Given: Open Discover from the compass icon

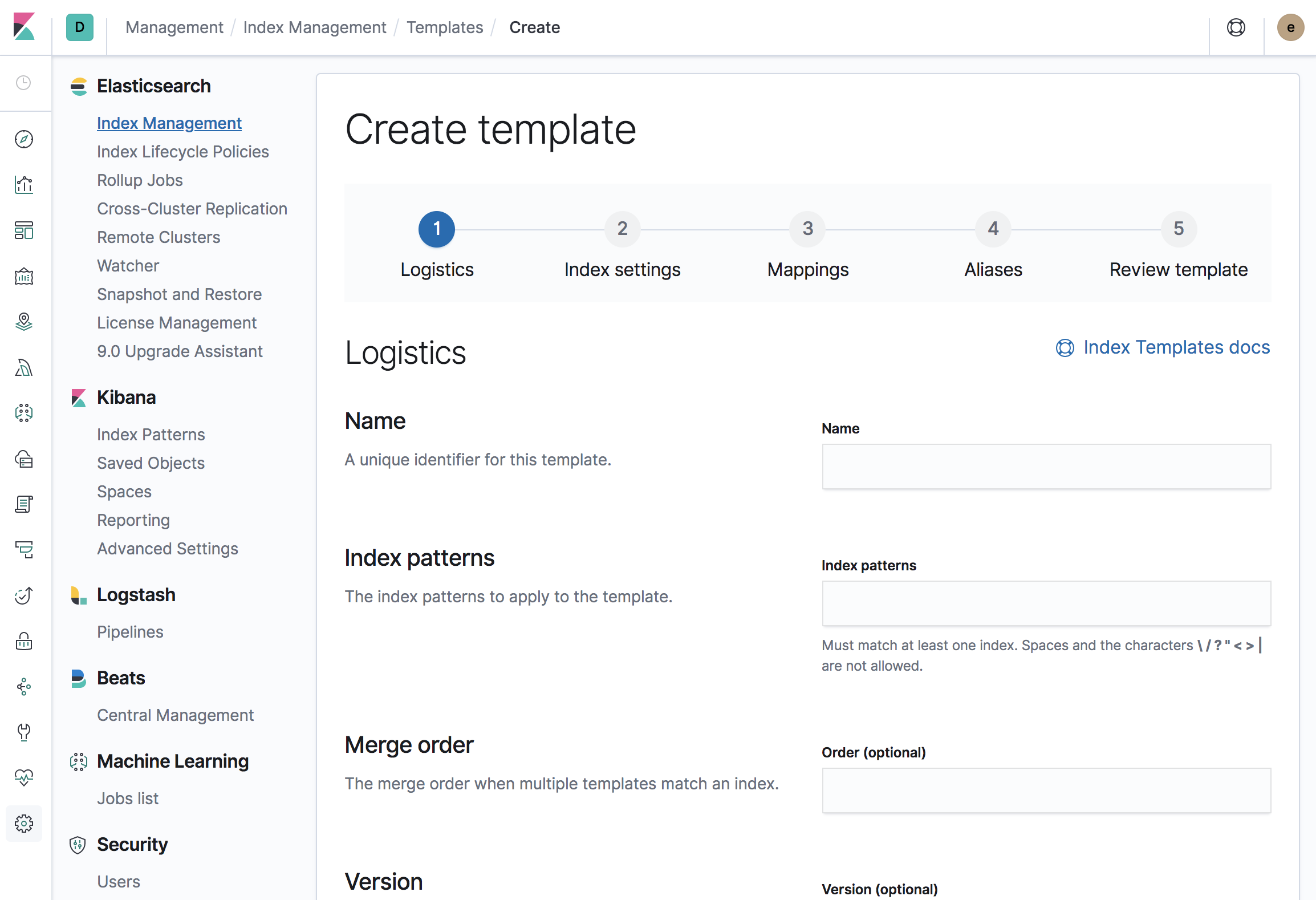Looking at the screenshot, I should point(24,139).
